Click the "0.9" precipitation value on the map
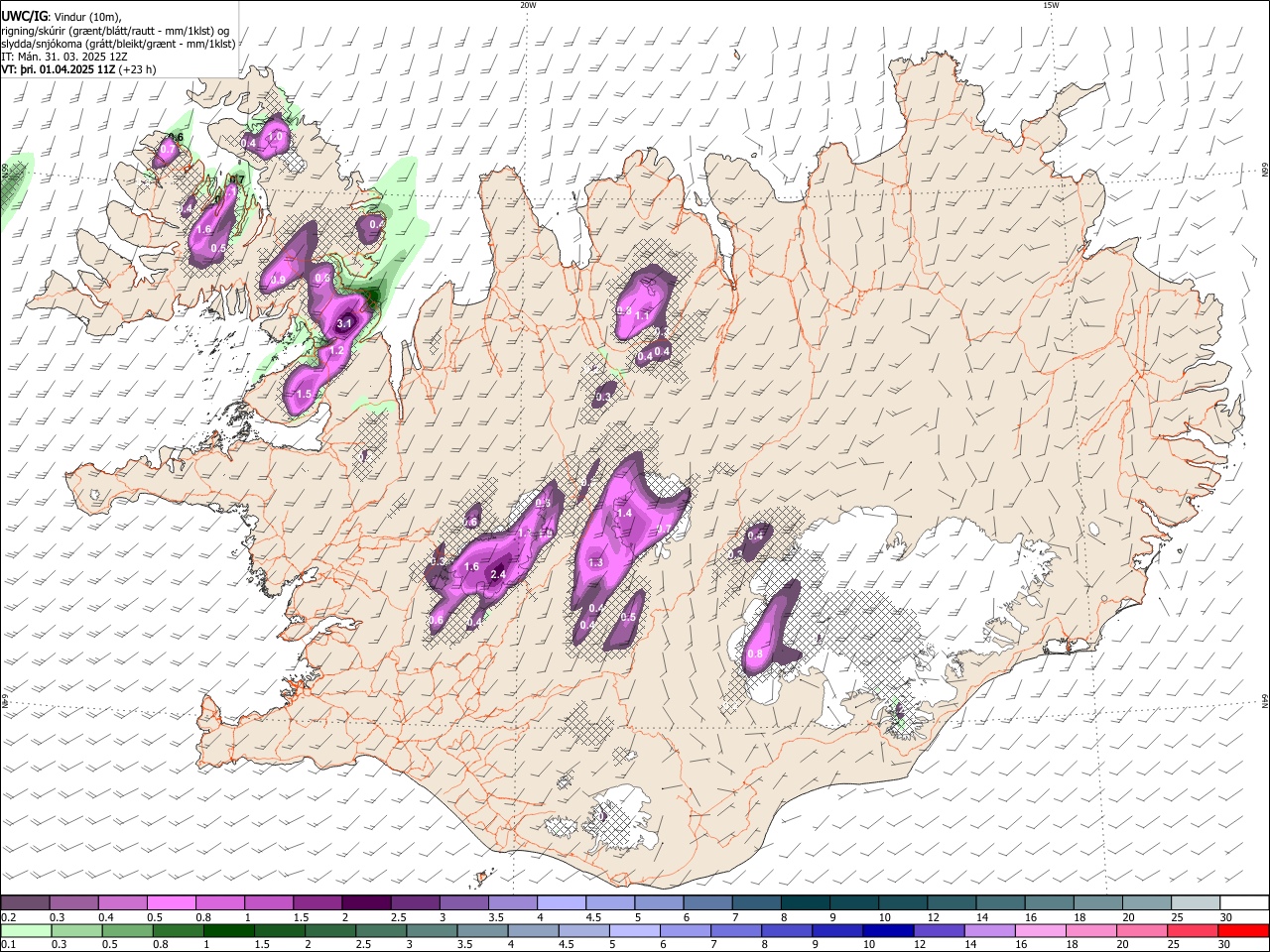 pos(278,281)
